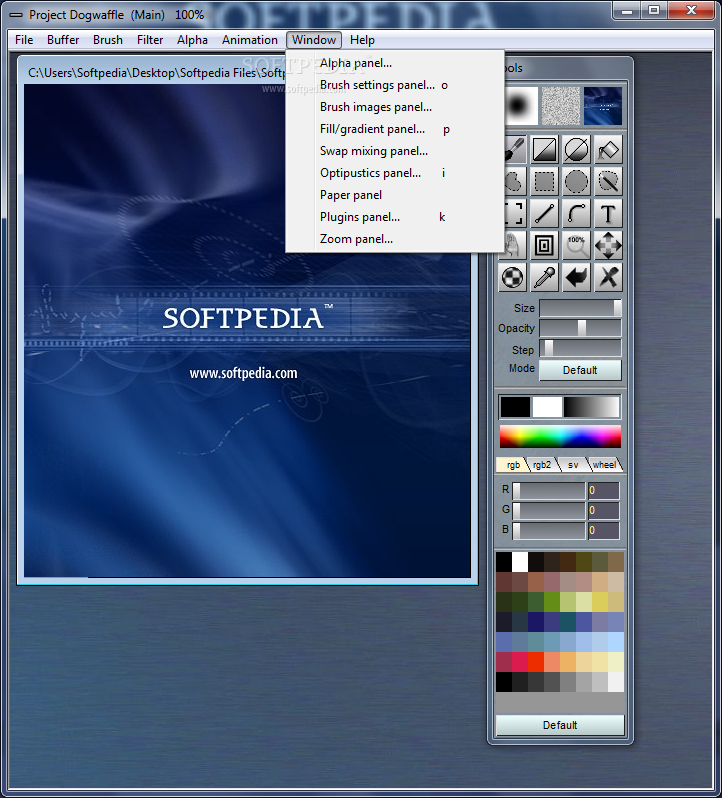Click the Project Dogwaffle system menu icon
The height and width of the screenshot is (798, 722).
[16, 15]
